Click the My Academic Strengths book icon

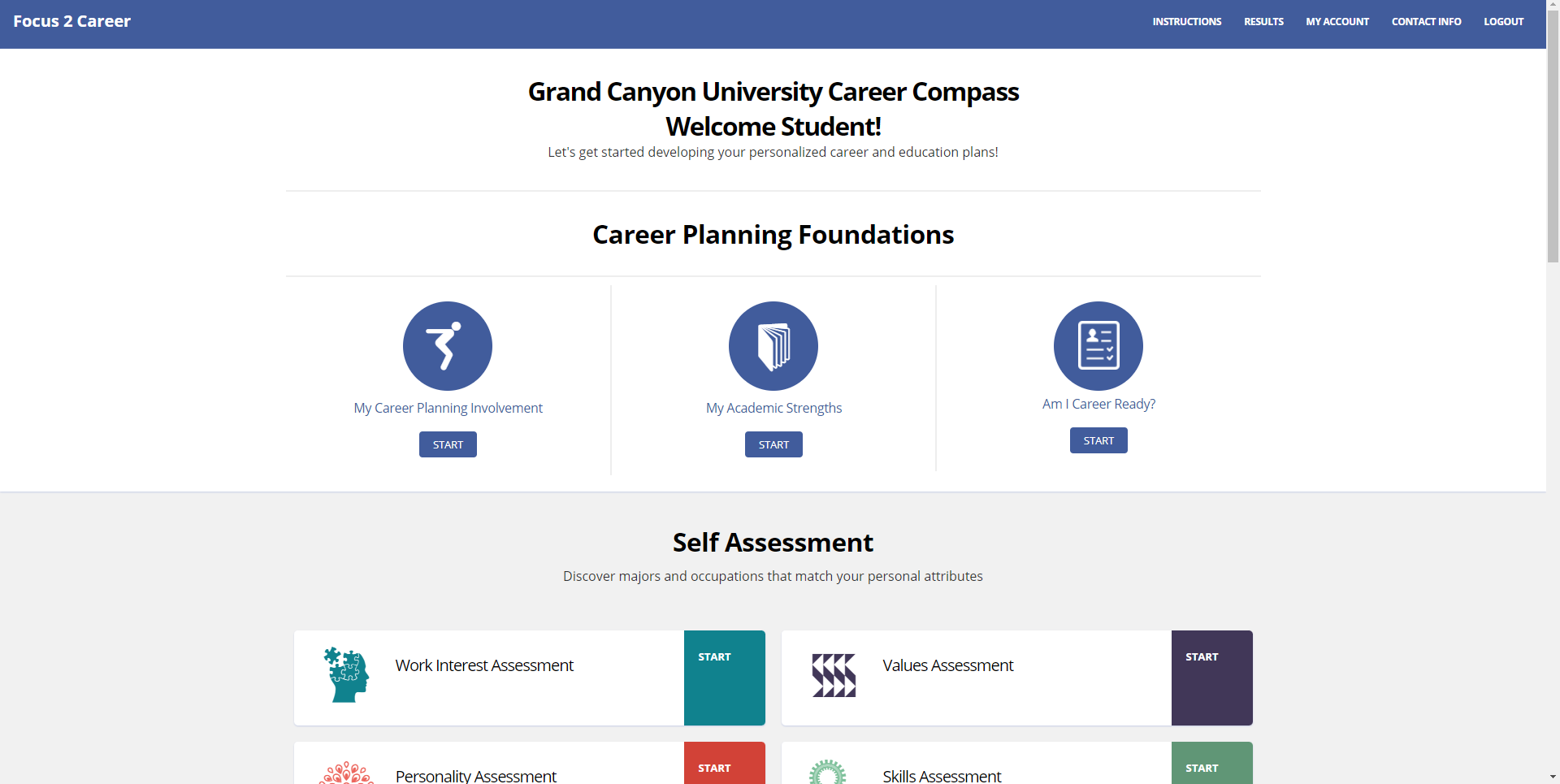tap(773, 346)
